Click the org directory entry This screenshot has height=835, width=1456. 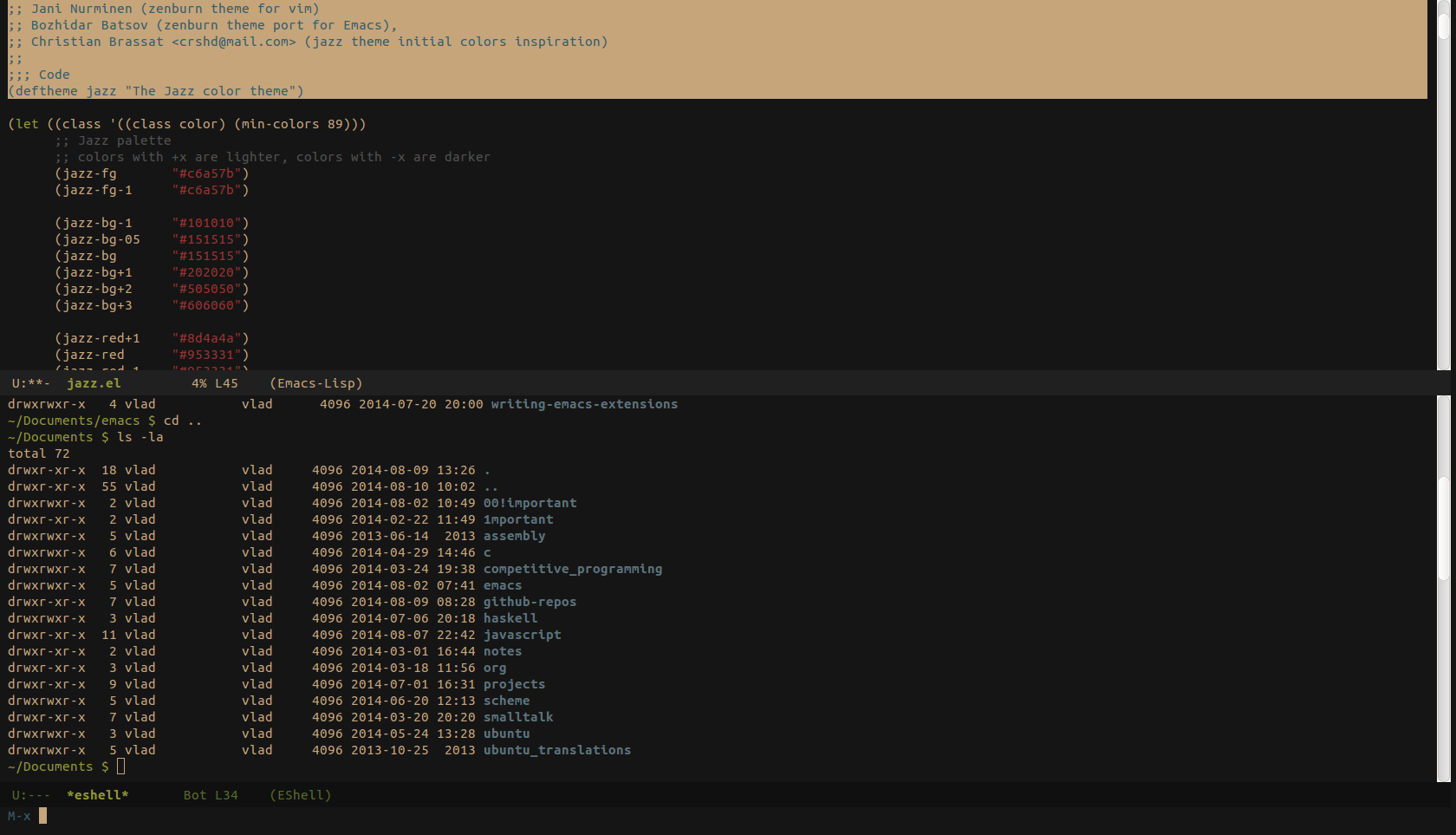click(x=495, y=668)
